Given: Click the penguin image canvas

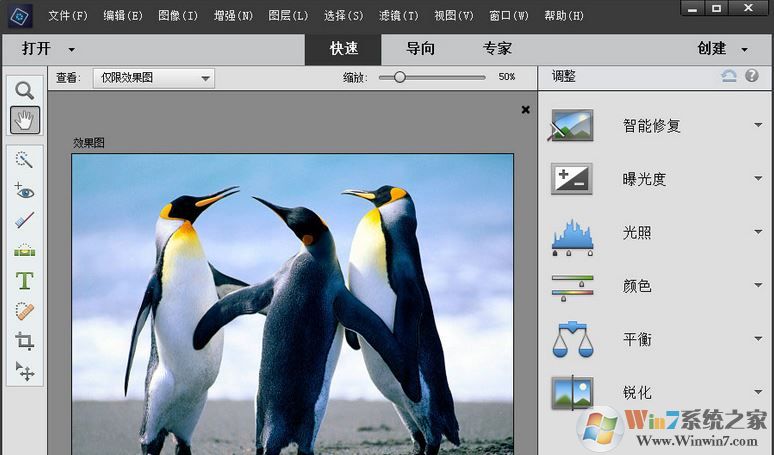Looking at the screenshot, I should (x=292, y=304).
